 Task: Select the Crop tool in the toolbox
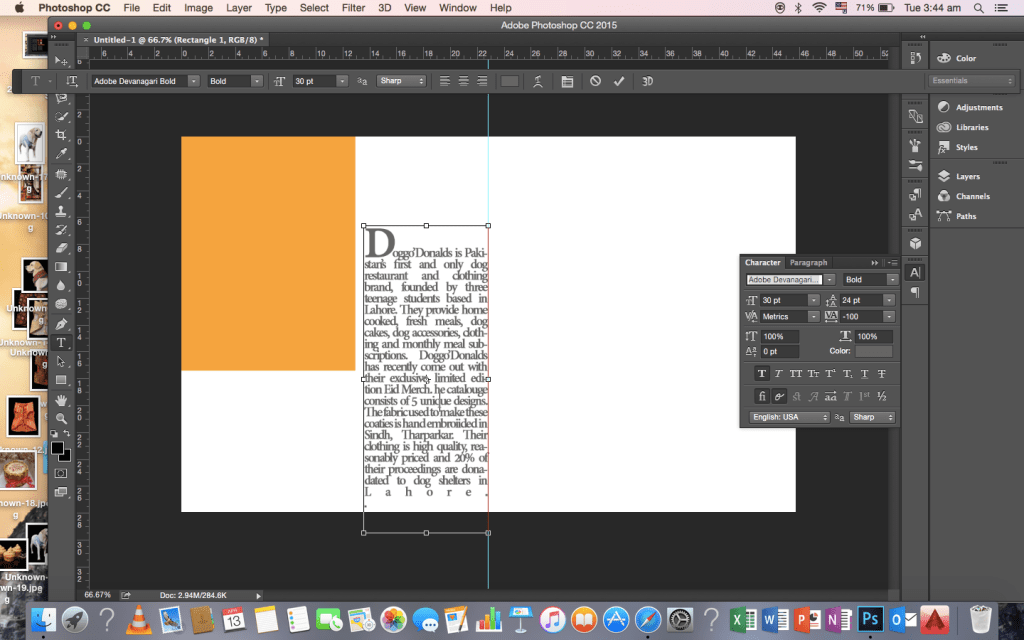pyautogui.click(x=61, y=135)
